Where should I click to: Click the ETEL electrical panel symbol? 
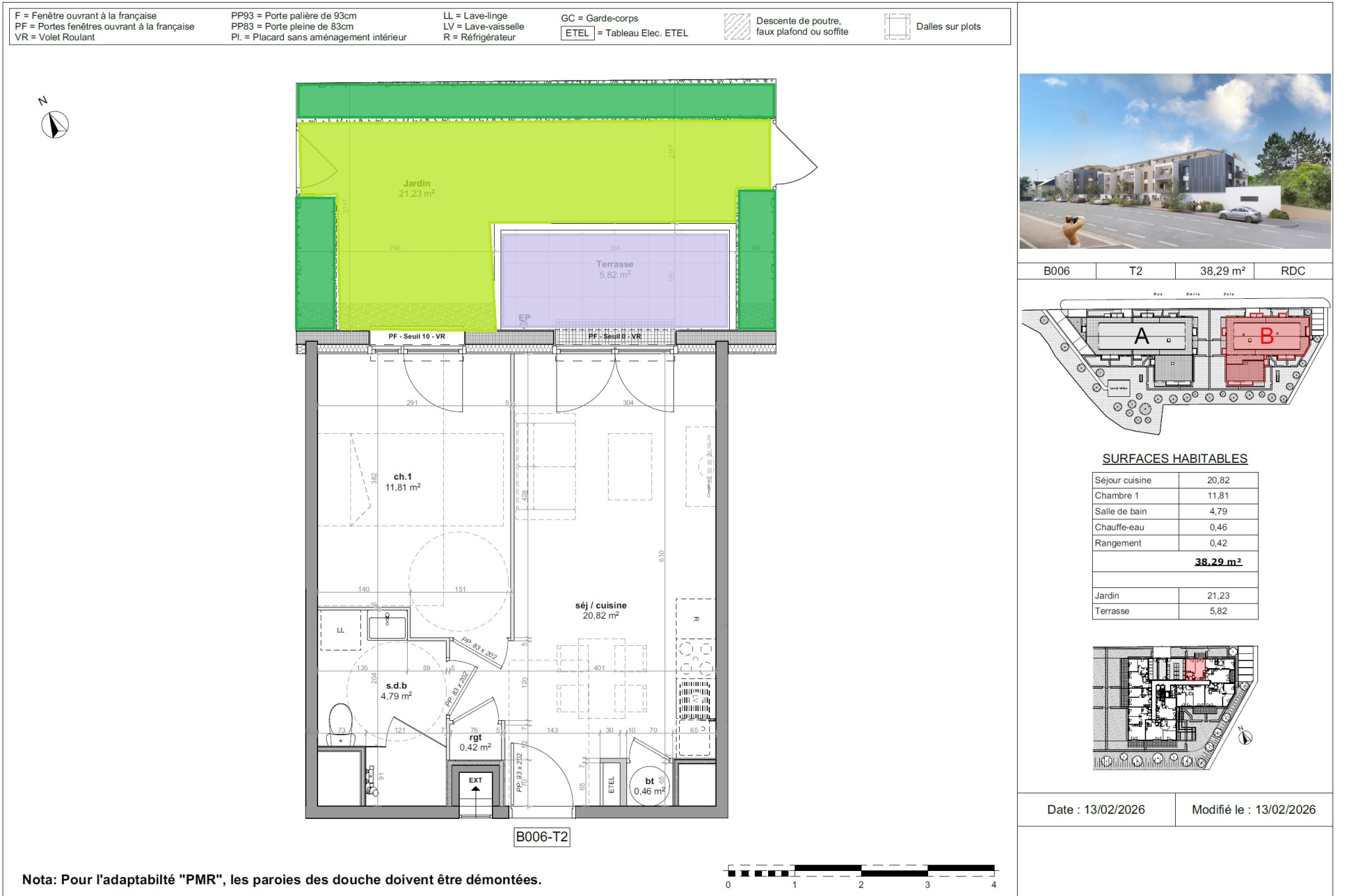(x=611, y=784)
